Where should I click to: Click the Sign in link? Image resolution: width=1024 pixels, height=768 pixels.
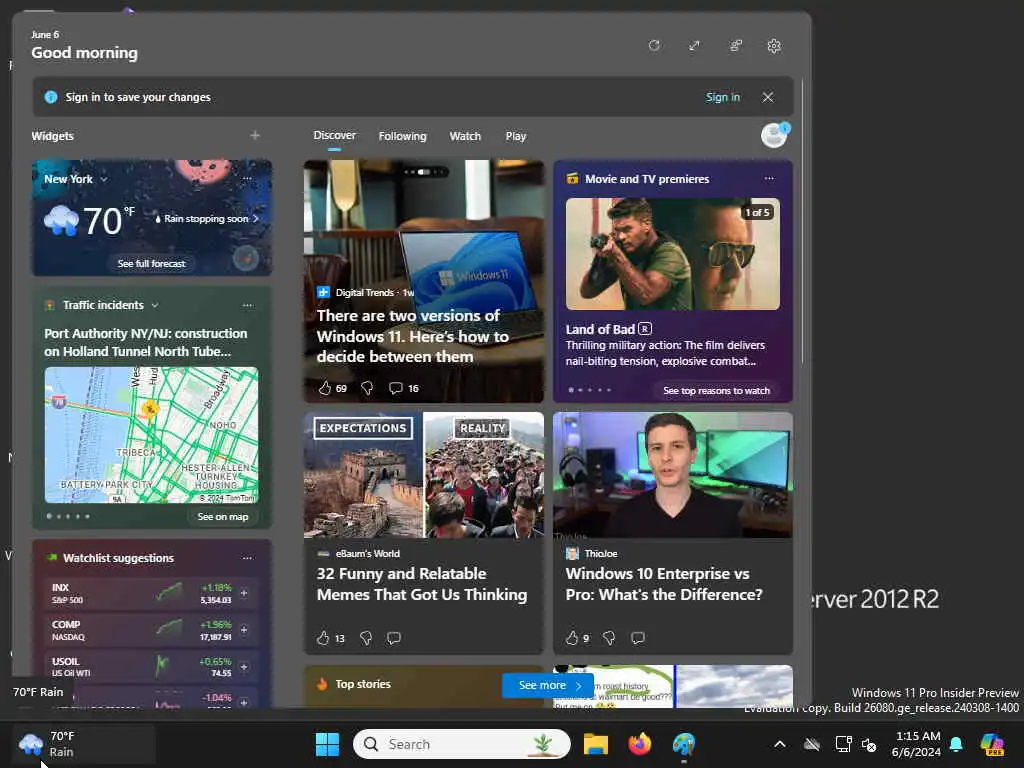(722, 97)
